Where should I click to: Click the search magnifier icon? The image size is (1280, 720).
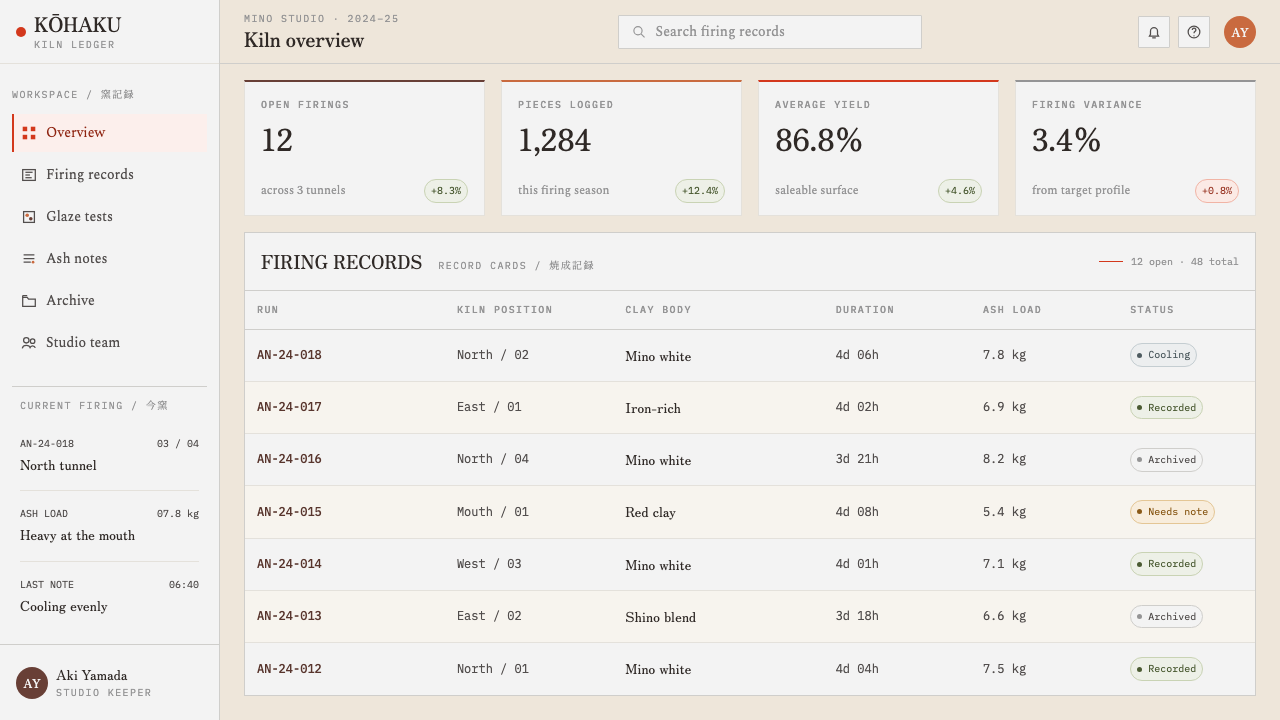(639, 32)
